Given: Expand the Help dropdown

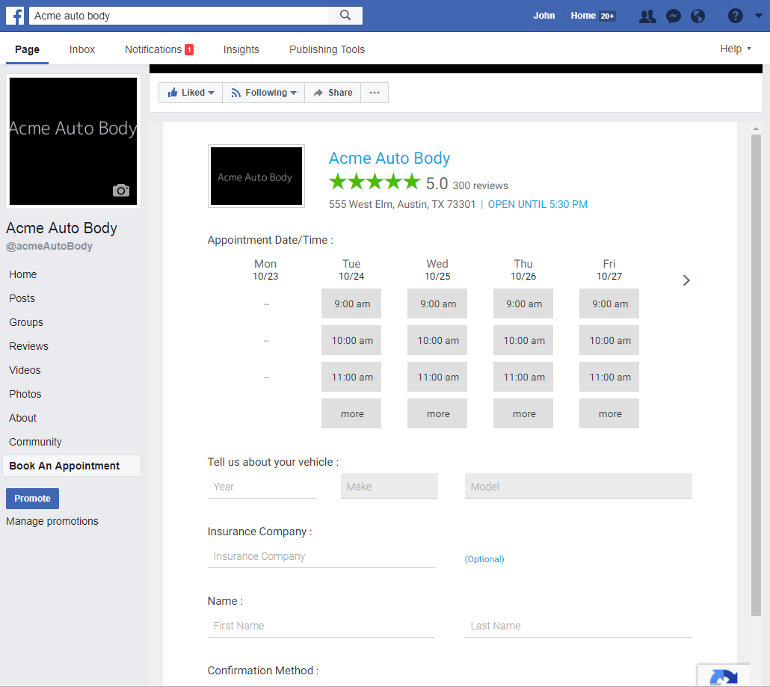Looking at the screenshot, I should [735, 49].
